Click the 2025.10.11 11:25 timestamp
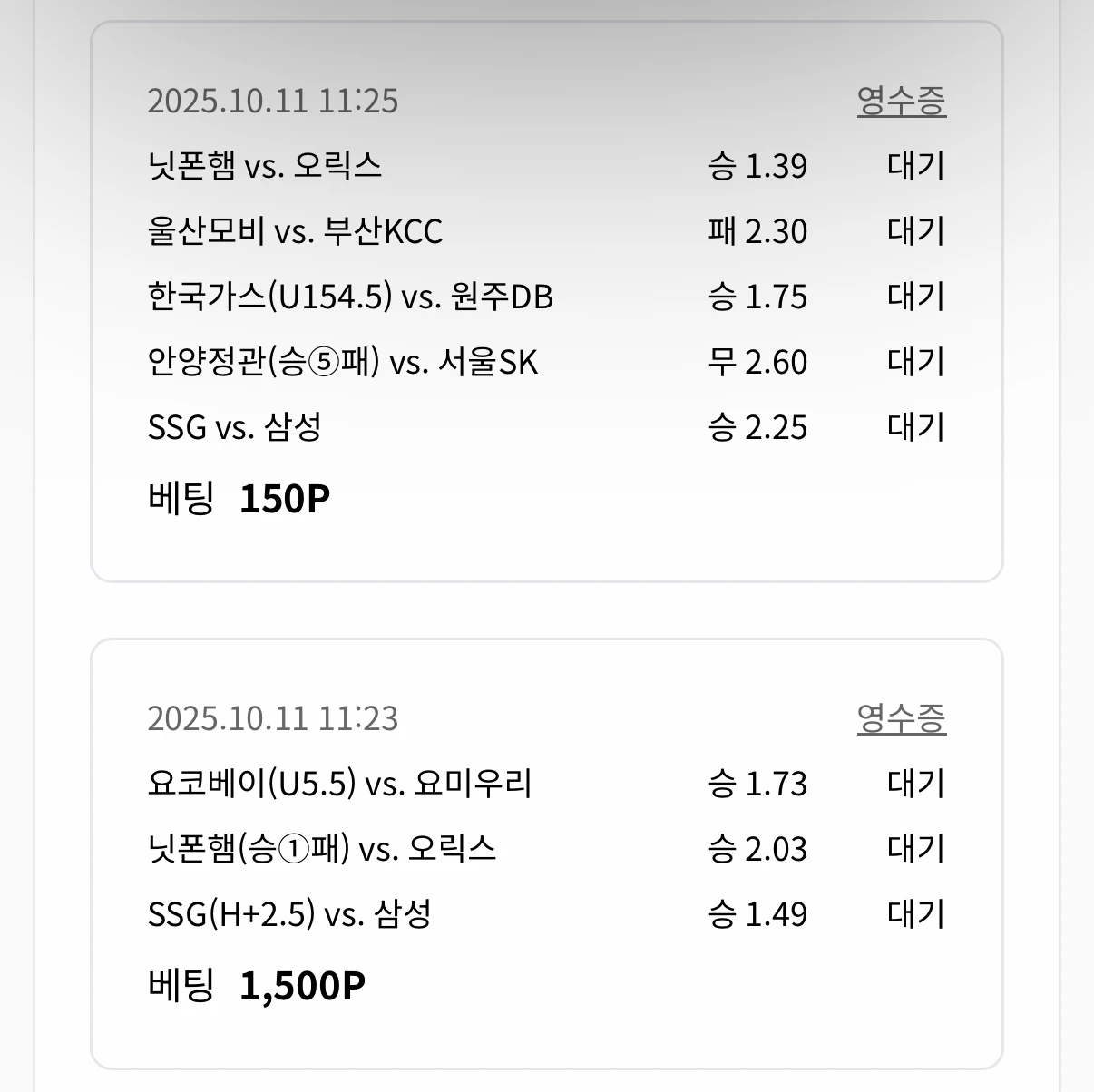The width and height of the screenshot is (1094, 1092). coord(272,101)
